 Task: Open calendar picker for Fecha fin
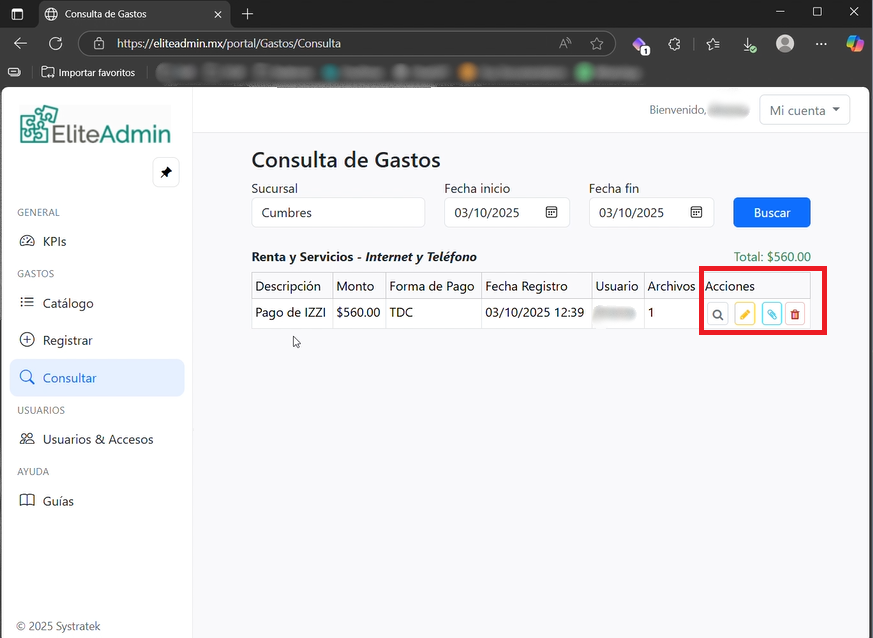pyautogui.click(x=696, y=213)
